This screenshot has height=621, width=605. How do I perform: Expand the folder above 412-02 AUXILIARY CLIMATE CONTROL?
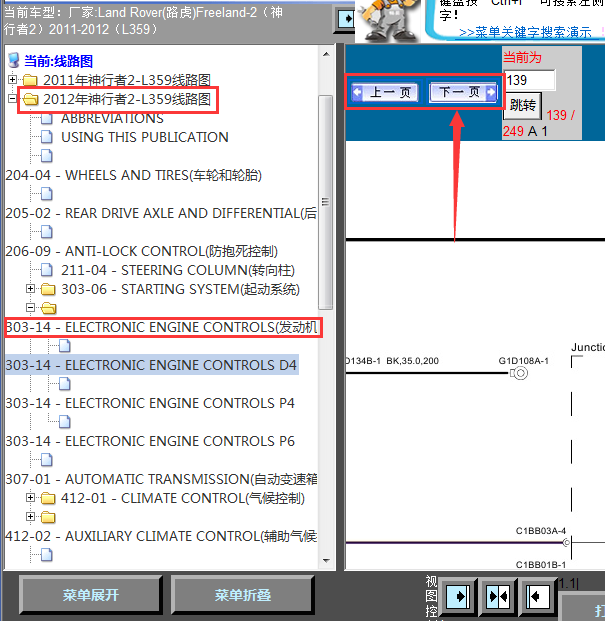[x=30, y=517]
